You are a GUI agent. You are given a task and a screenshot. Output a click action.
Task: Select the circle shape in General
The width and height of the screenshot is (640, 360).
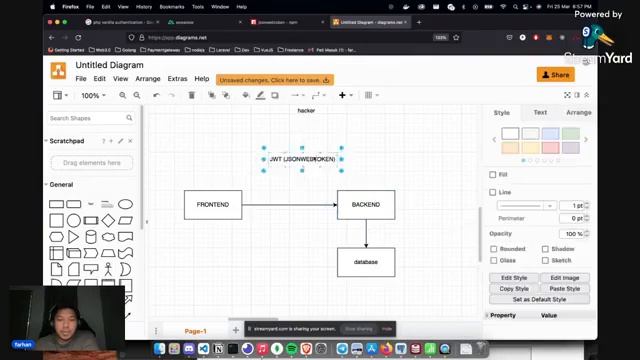coord(73,220)
